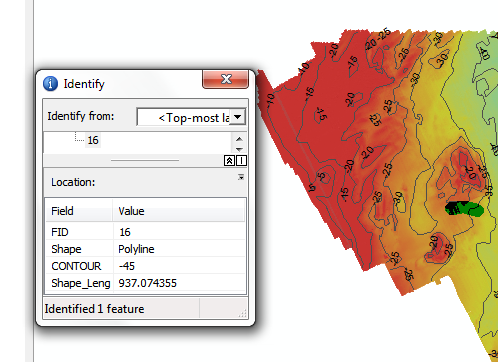Open the Location units options arrow
498x362 pixels.
[241, 177]
